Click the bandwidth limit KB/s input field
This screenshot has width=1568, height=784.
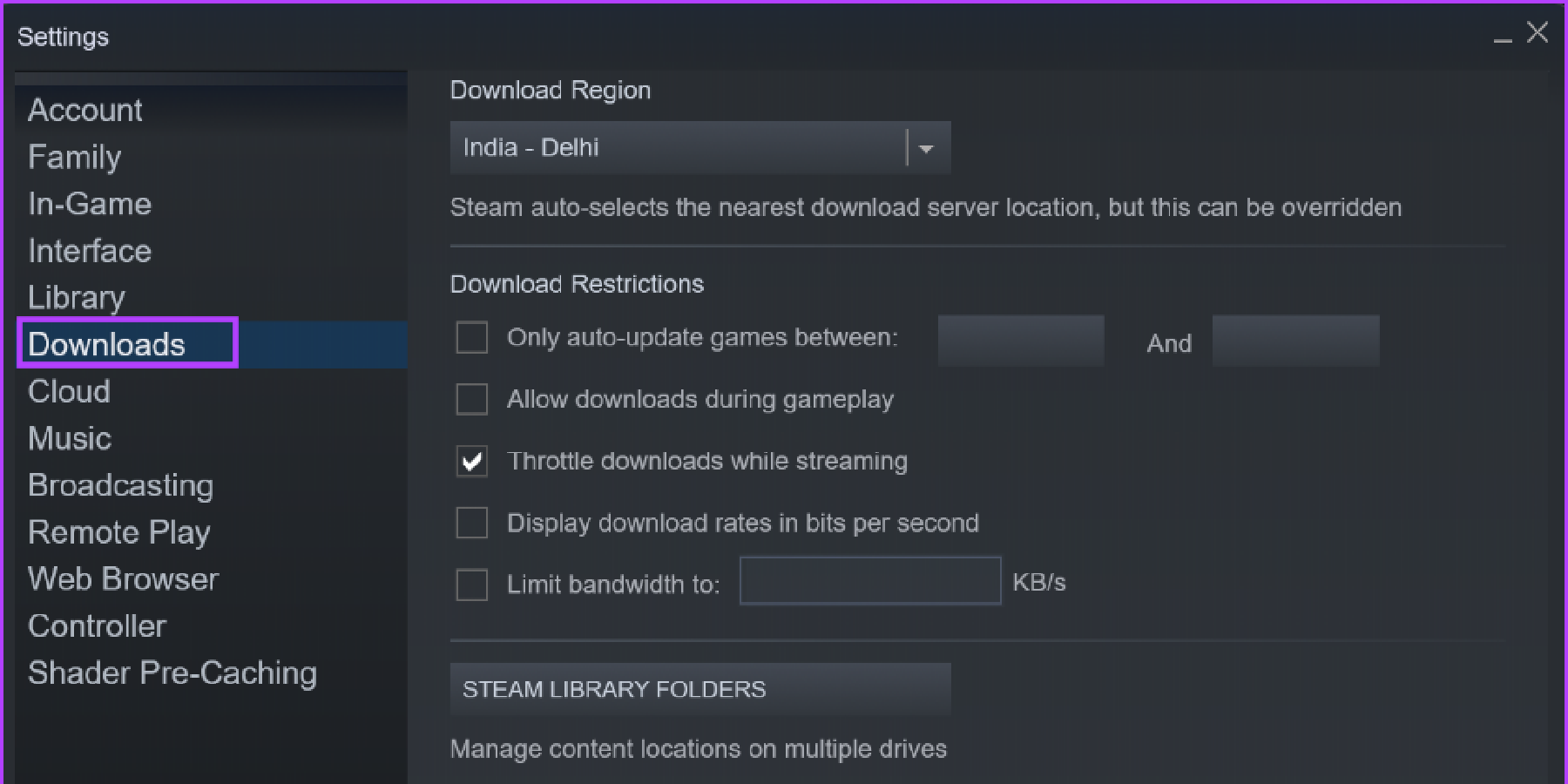click(870, 581)
